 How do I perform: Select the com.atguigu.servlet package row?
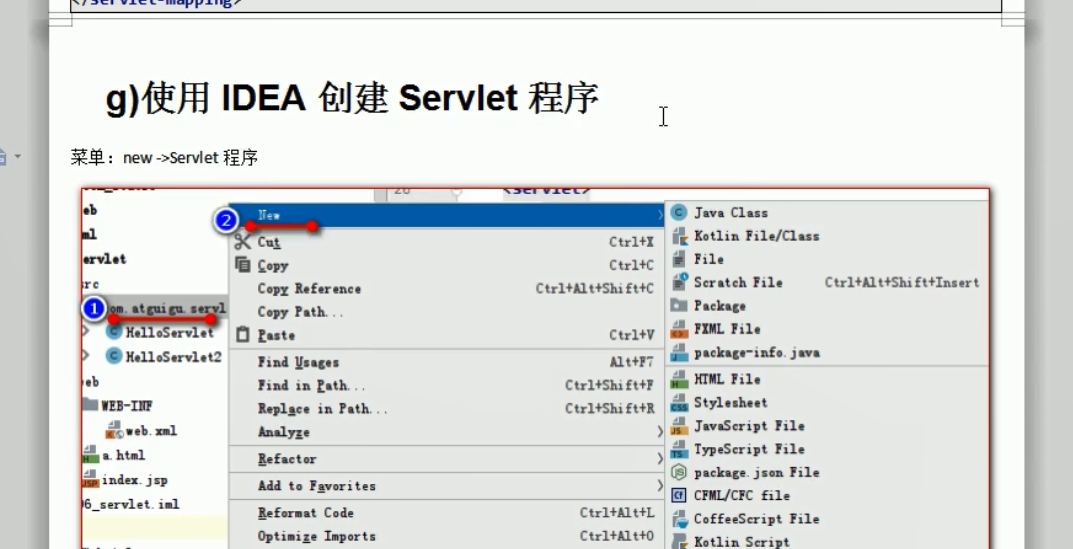155,309
